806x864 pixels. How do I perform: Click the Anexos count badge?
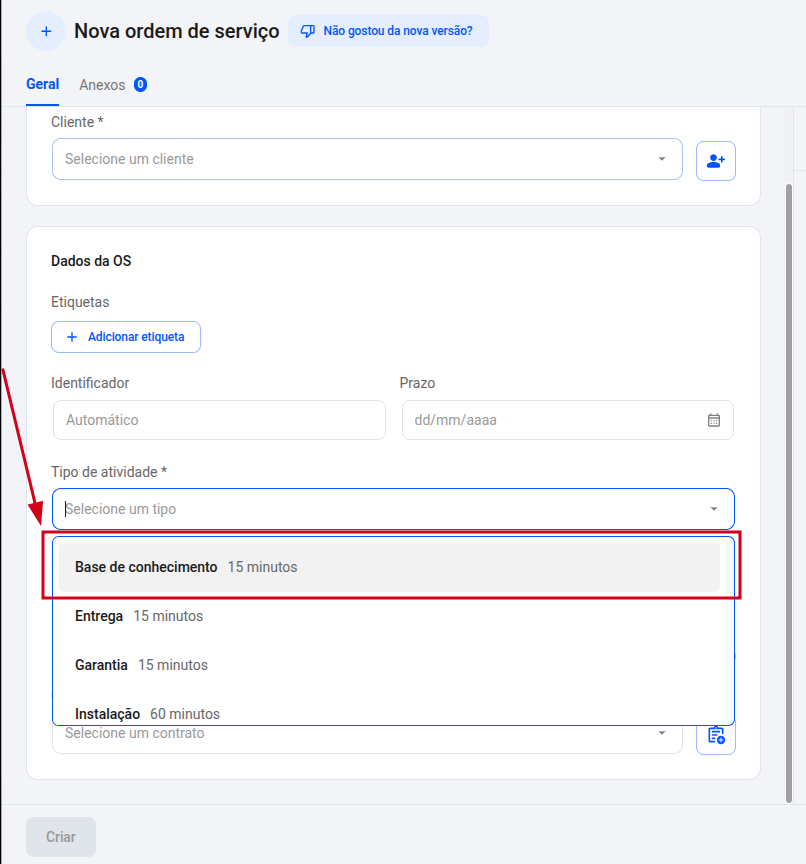[140, 85]
